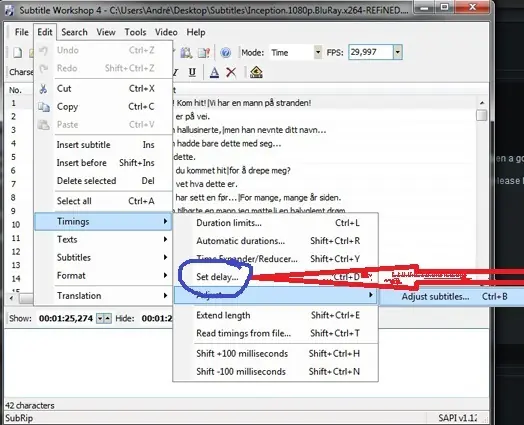
Task: Click row number 13 in list
Action: click(x=16, y=265)
